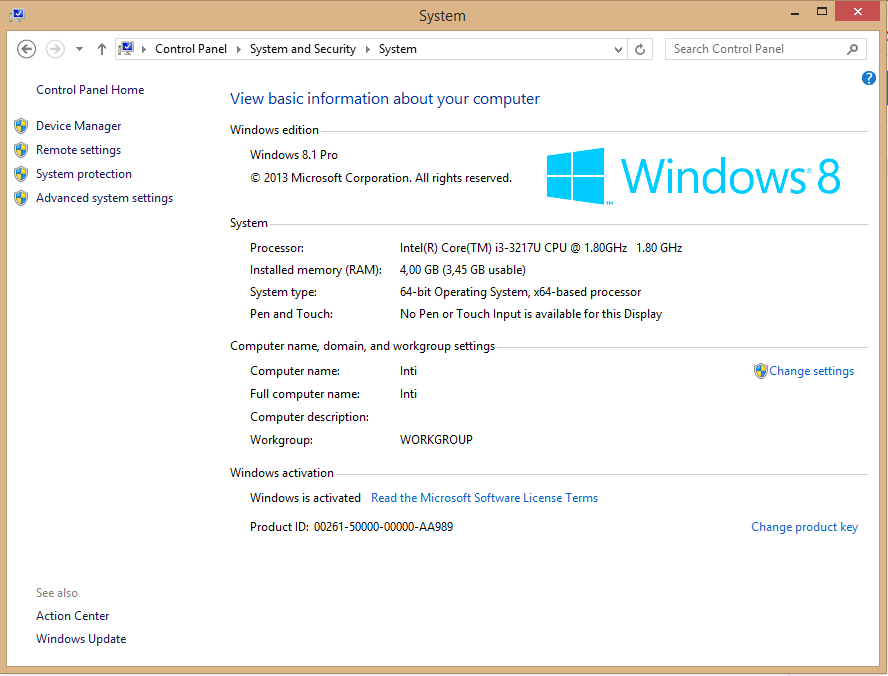888x676 pixels.
Task: Open Help via question mark icon
Action: (x=869, y=78)
